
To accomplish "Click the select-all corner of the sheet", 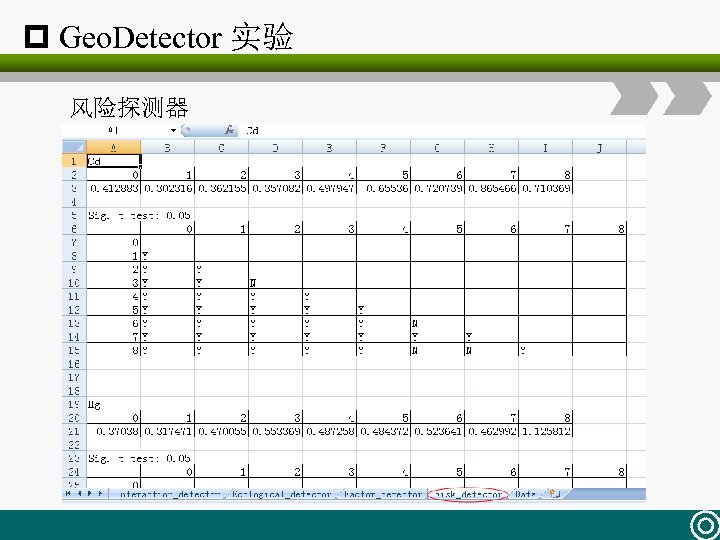I will coord(74,147).
